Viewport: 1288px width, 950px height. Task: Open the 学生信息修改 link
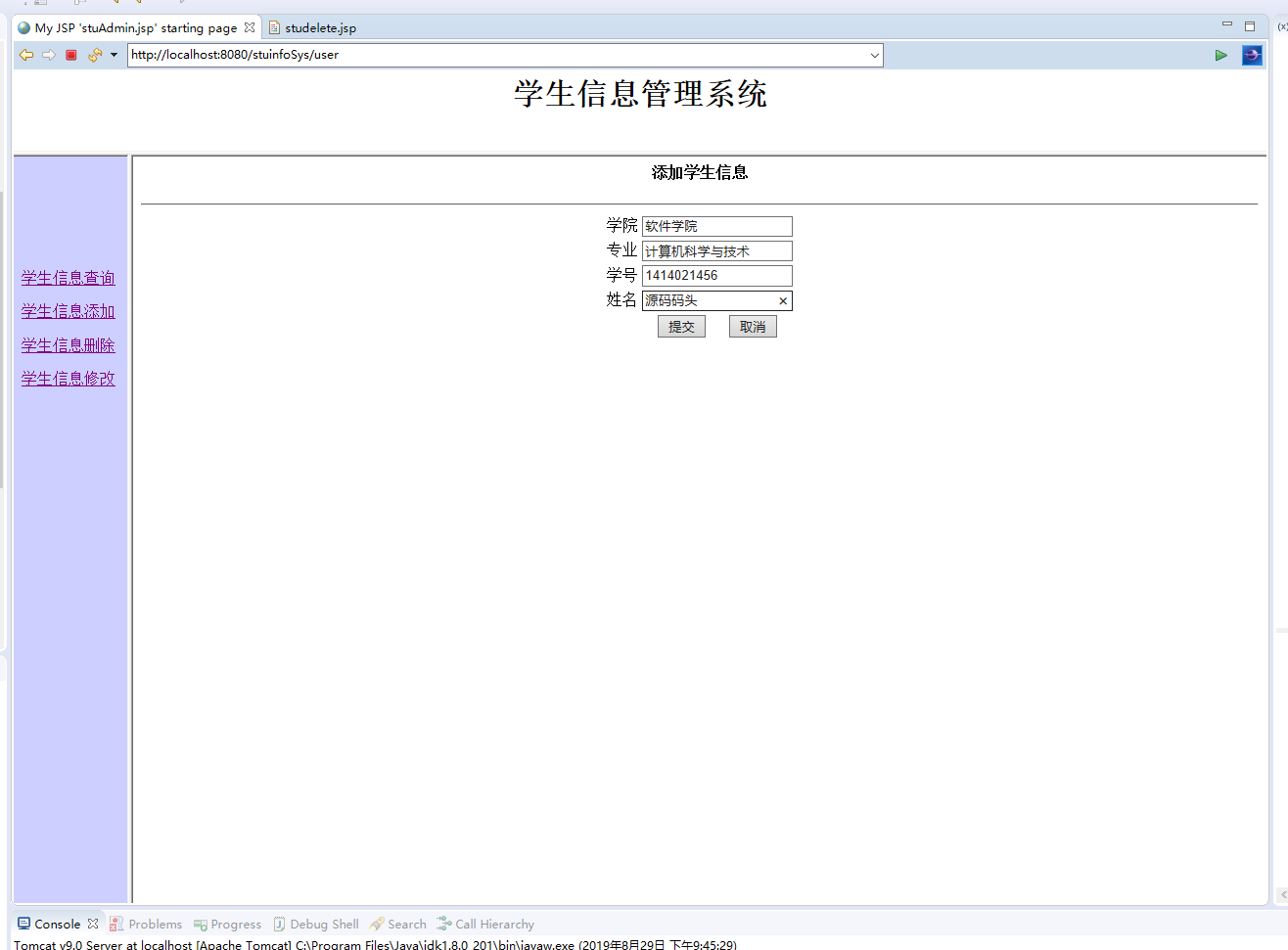(x=68, y=378)
